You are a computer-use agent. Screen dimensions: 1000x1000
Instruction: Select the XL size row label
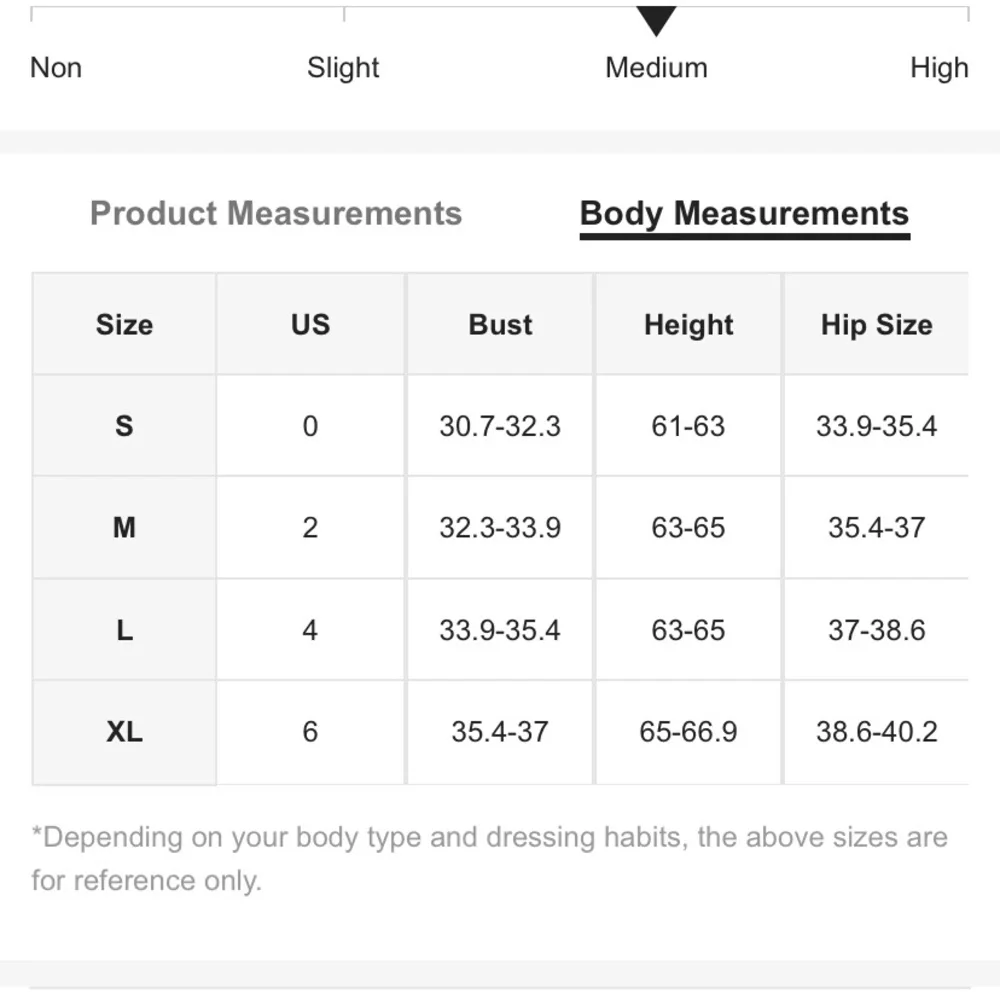(124, 732)
